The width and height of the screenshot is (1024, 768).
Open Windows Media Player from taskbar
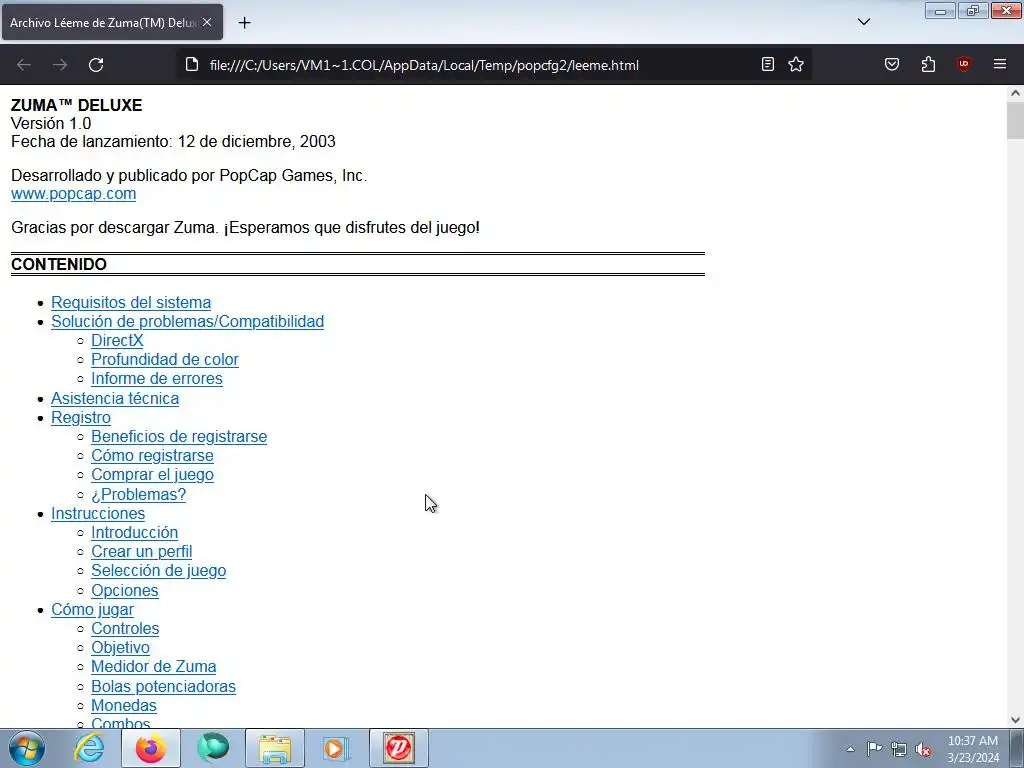tap(337, 748)
